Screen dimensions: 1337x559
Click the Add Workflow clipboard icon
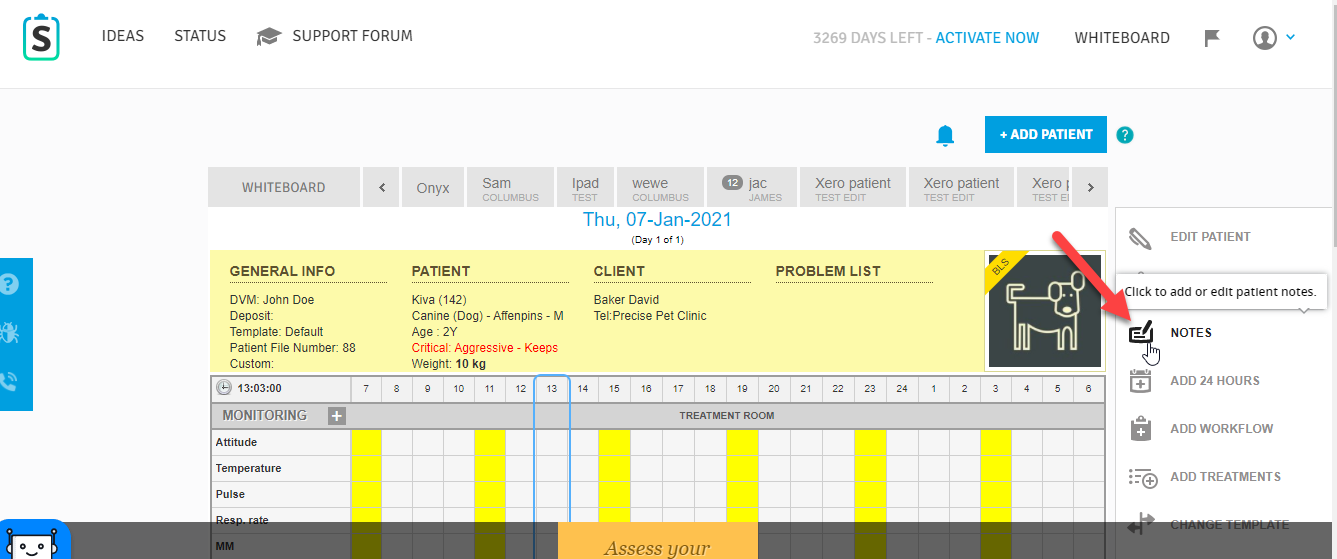coord(1141,429)
